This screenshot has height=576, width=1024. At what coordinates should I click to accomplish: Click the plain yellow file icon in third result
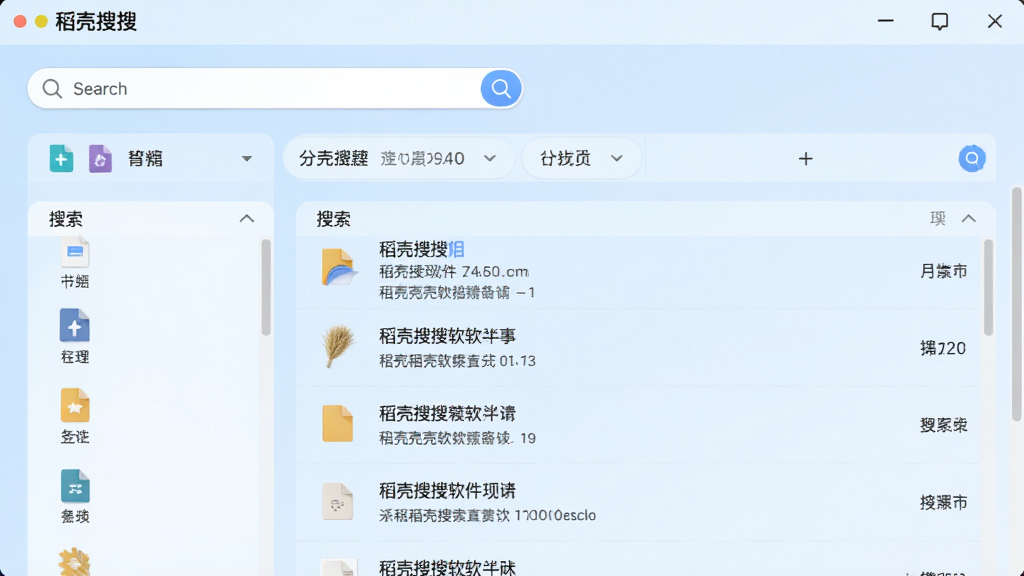pos(338,423)
